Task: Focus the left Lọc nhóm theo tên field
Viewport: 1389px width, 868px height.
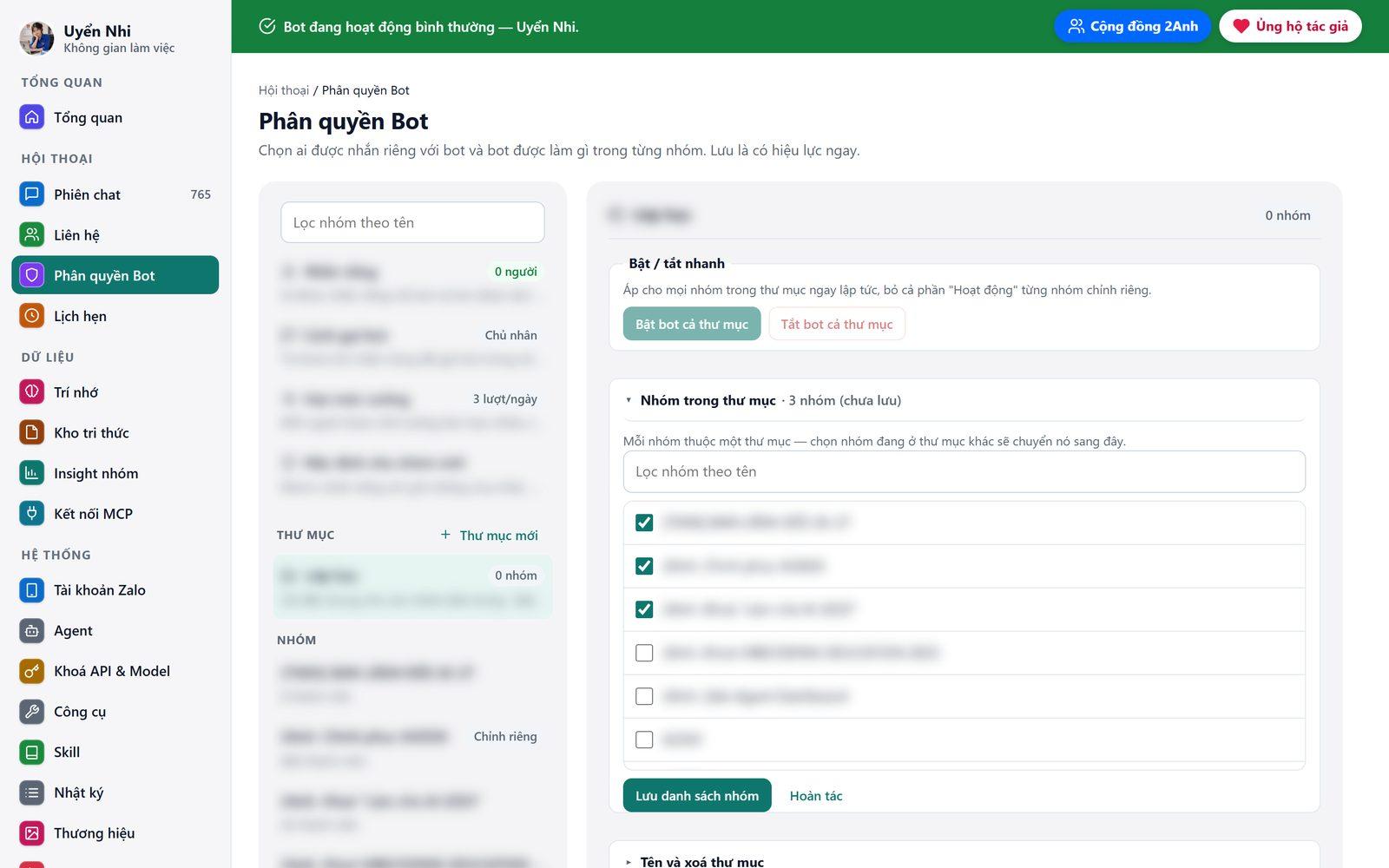Action: coord(412,222)
